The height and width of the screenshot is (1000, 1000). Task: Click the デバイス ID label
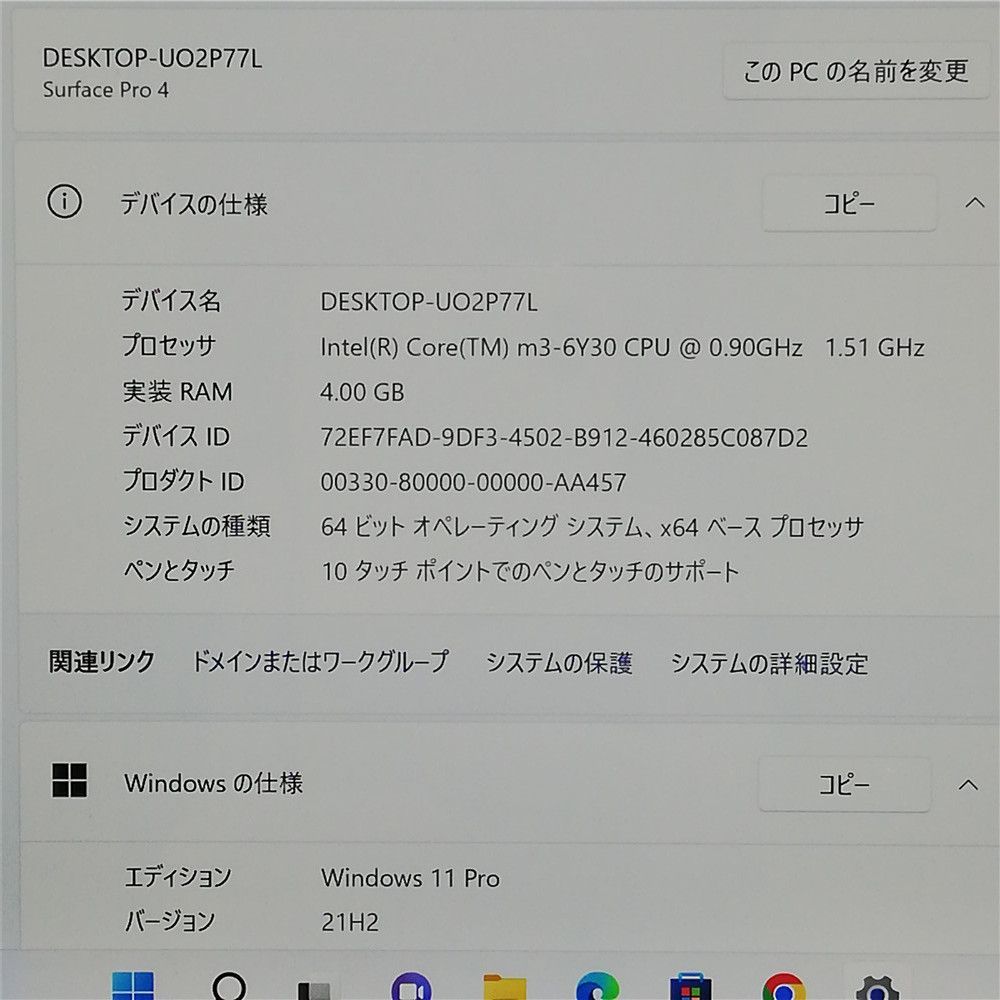175,436
